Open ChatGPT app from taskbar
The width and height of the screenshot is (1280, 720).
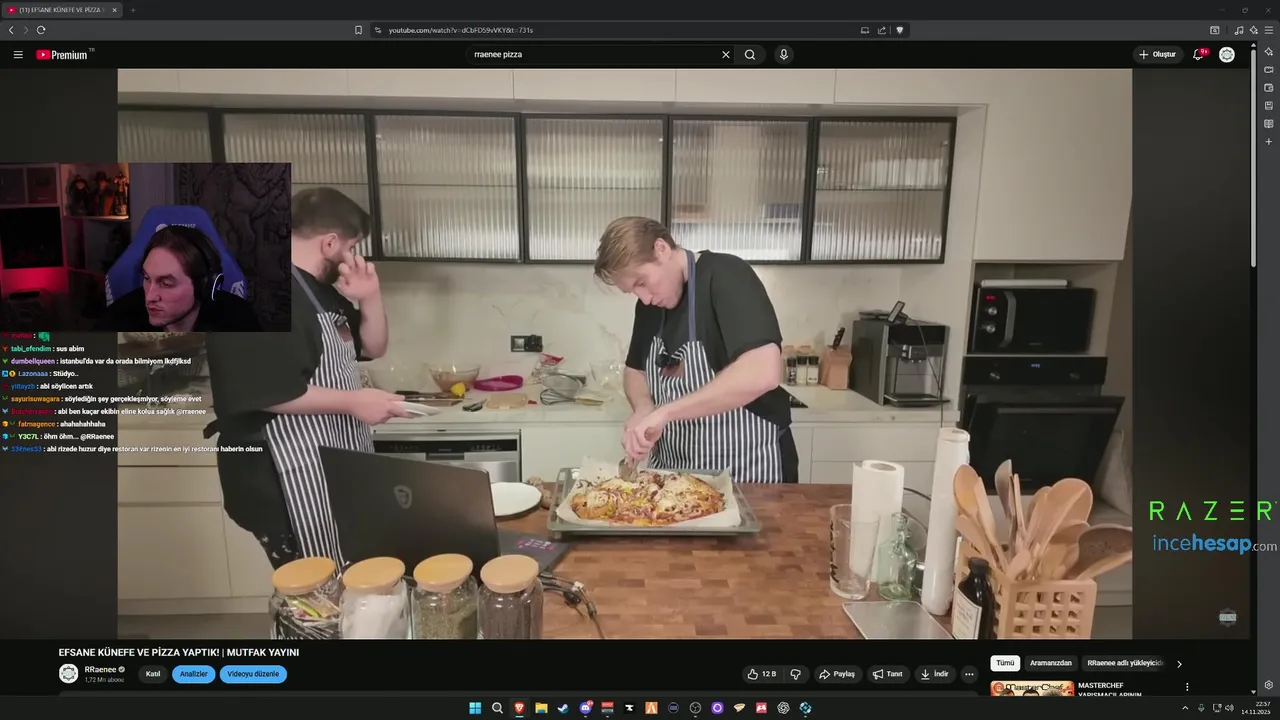[784, 708]
